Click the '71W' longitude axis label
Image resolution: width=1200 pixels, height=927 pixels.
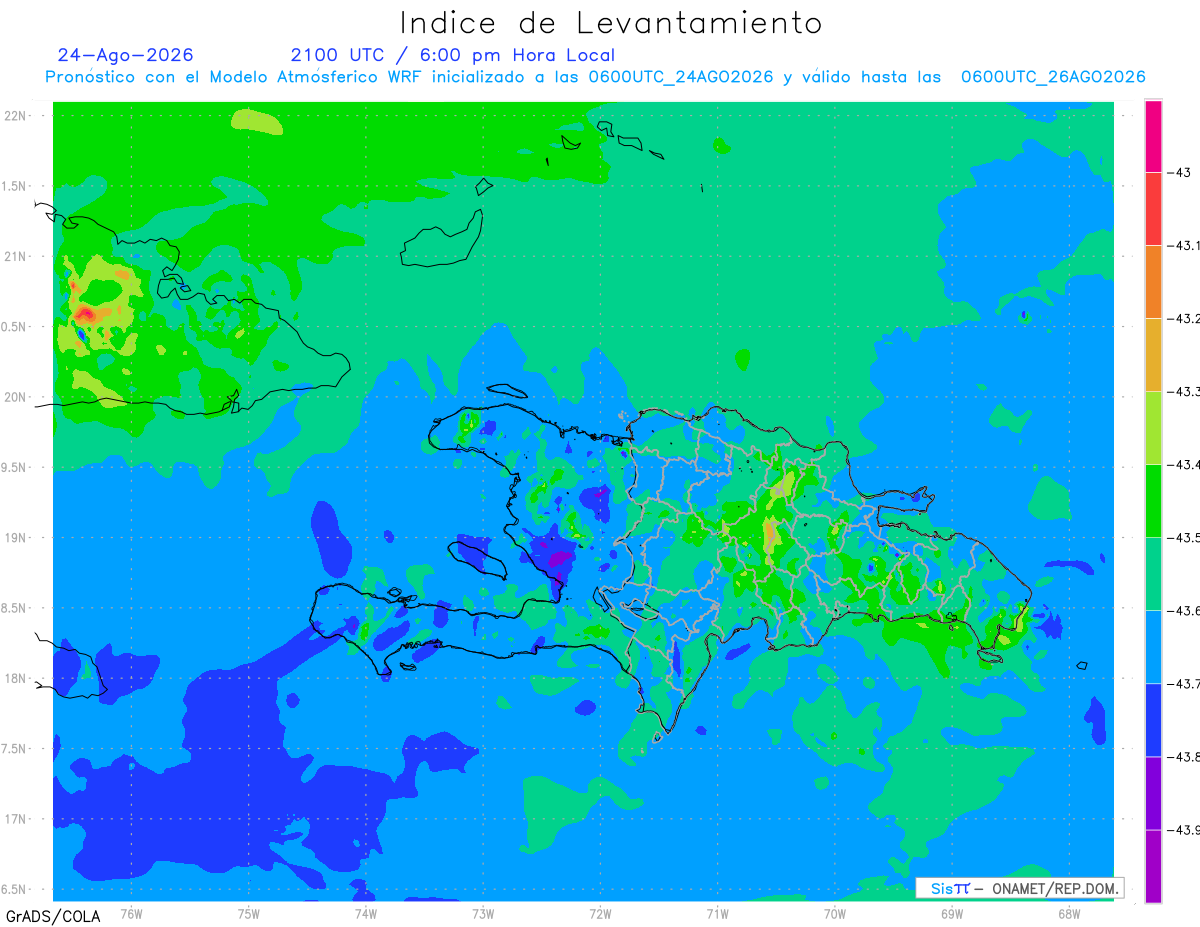(x=717, y=915)
